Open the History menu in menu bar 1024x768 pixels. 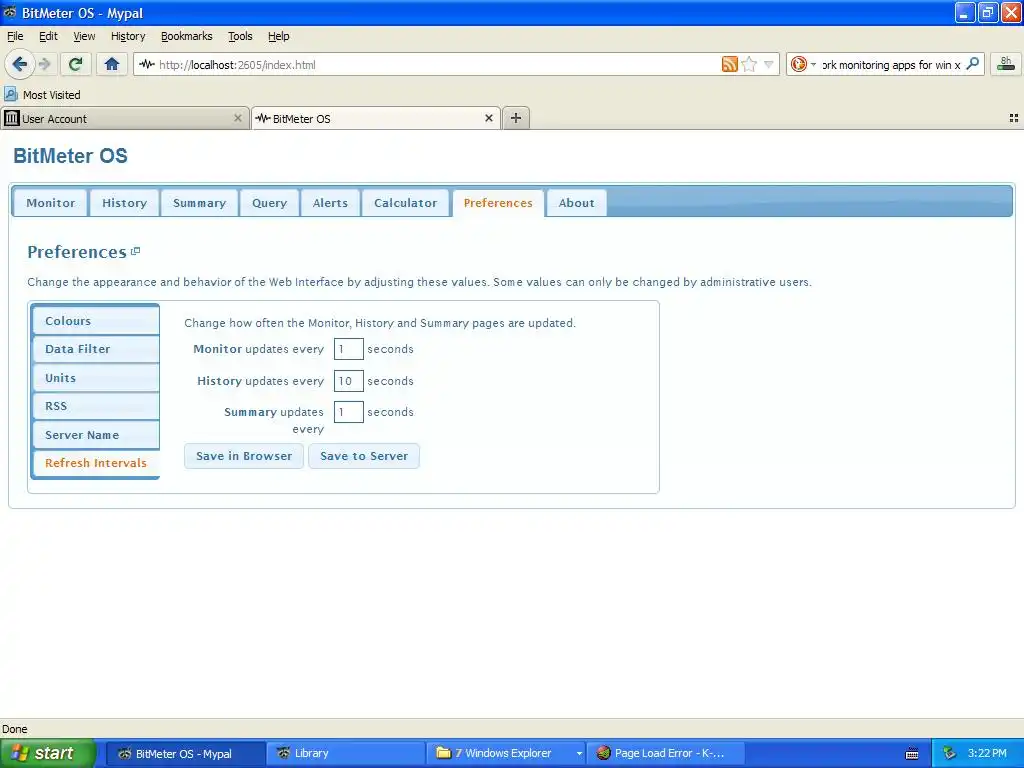click(x=128, y=36)
